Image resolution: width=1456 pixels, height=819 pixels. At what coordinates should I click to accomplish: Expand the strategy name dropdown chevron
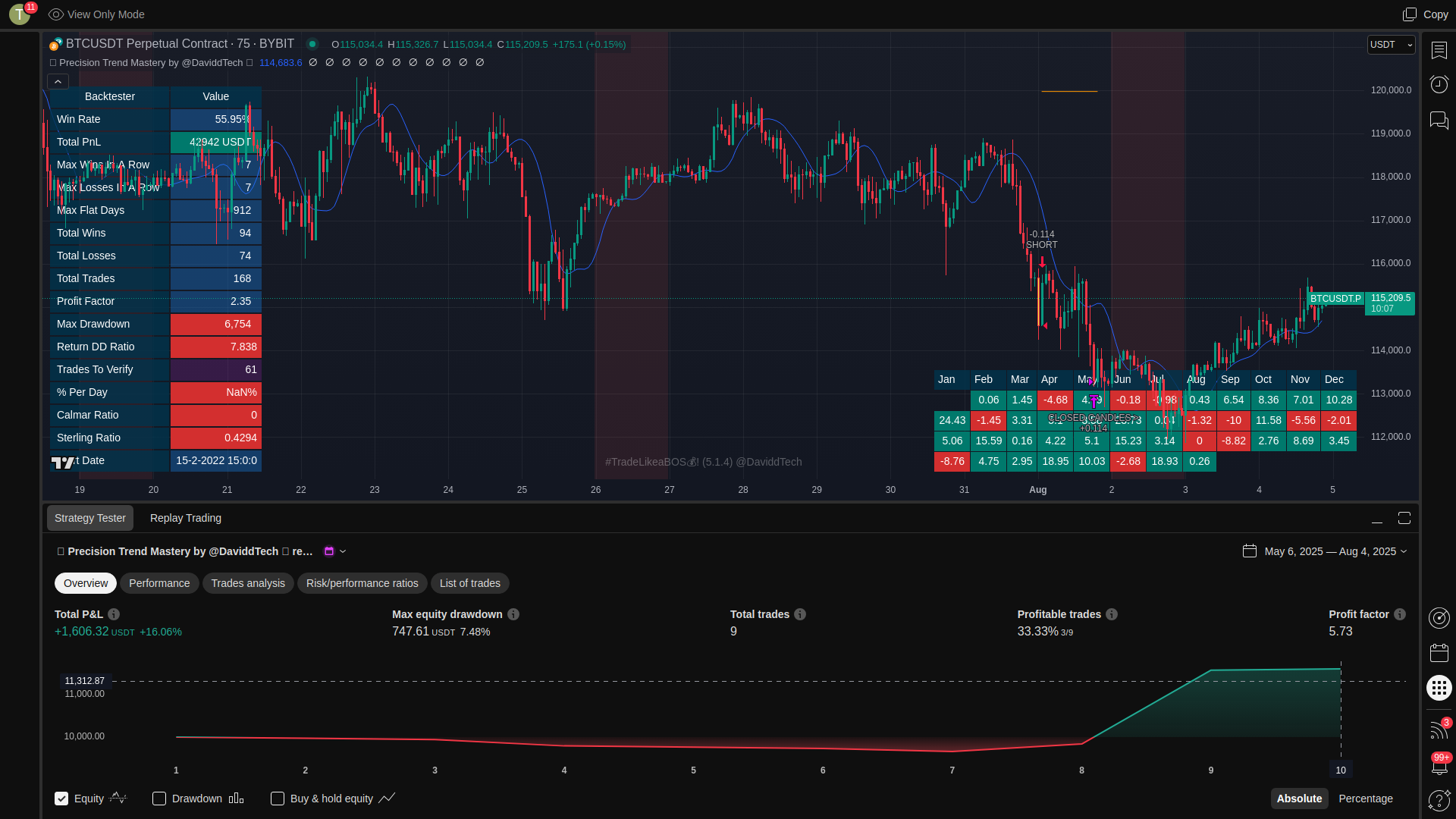point(343,551)
